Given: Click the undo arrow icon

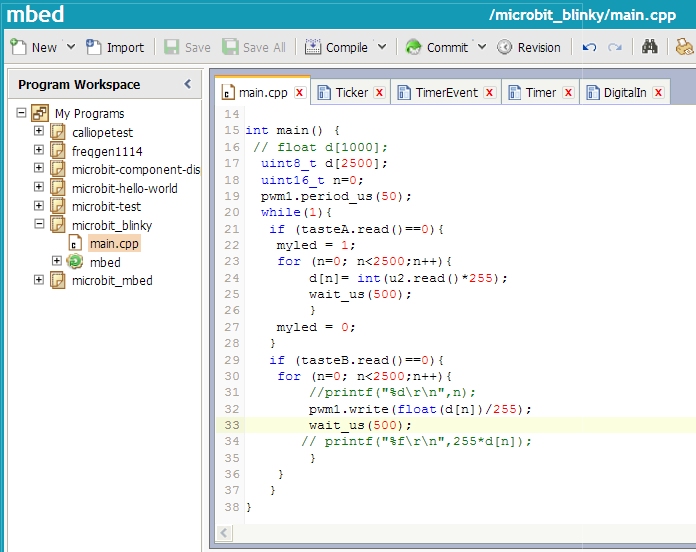Looking at the screenshot, I should coord(589,47).
